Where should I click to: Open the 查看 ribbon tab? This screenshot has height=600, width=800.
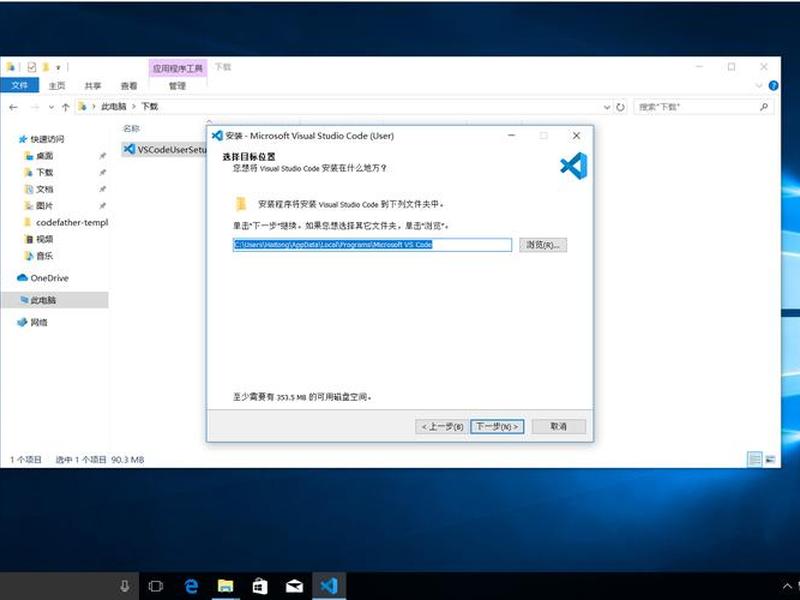coord(129,86)
